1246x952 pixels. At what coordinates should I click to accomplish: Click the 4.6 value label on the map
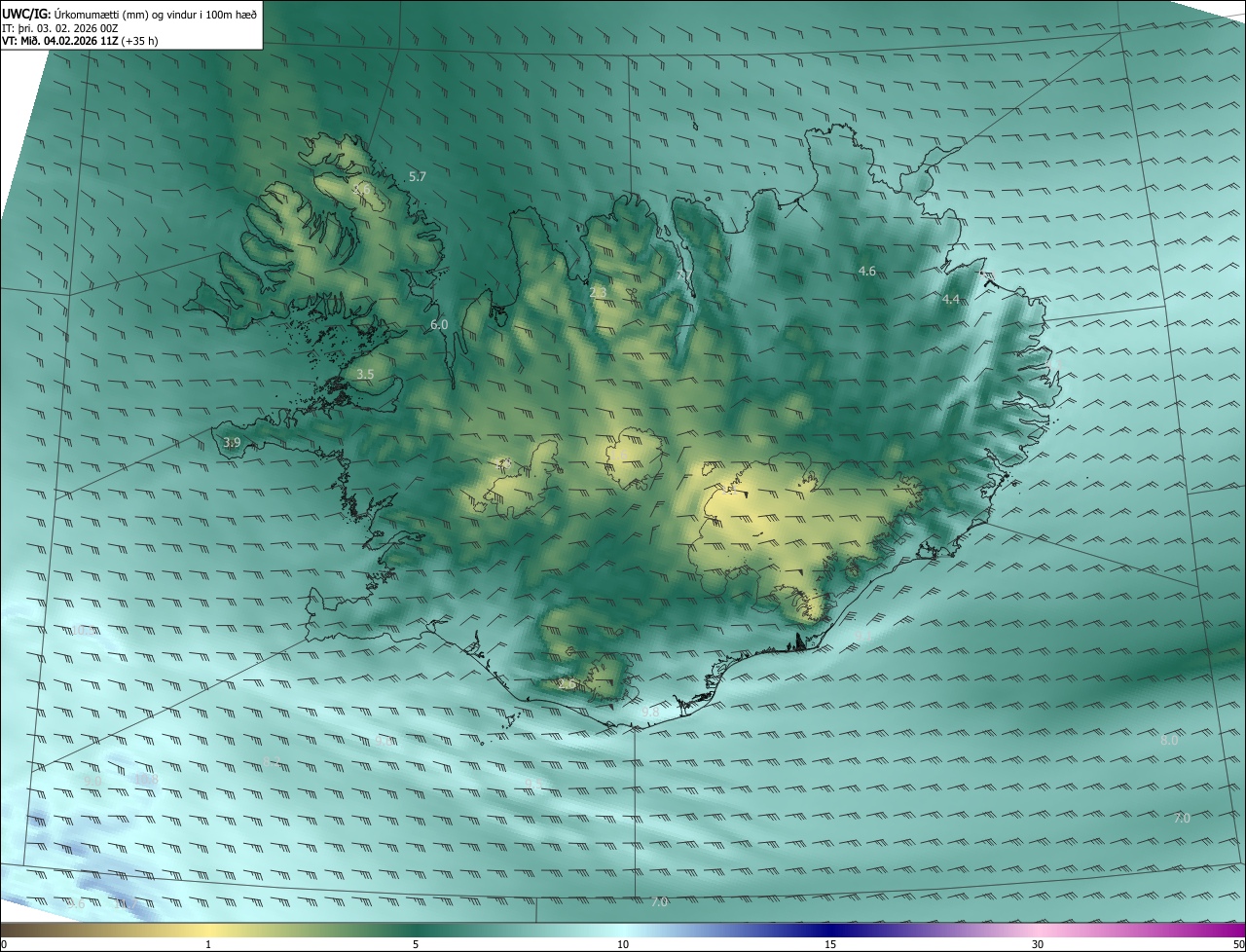(867, 271)
